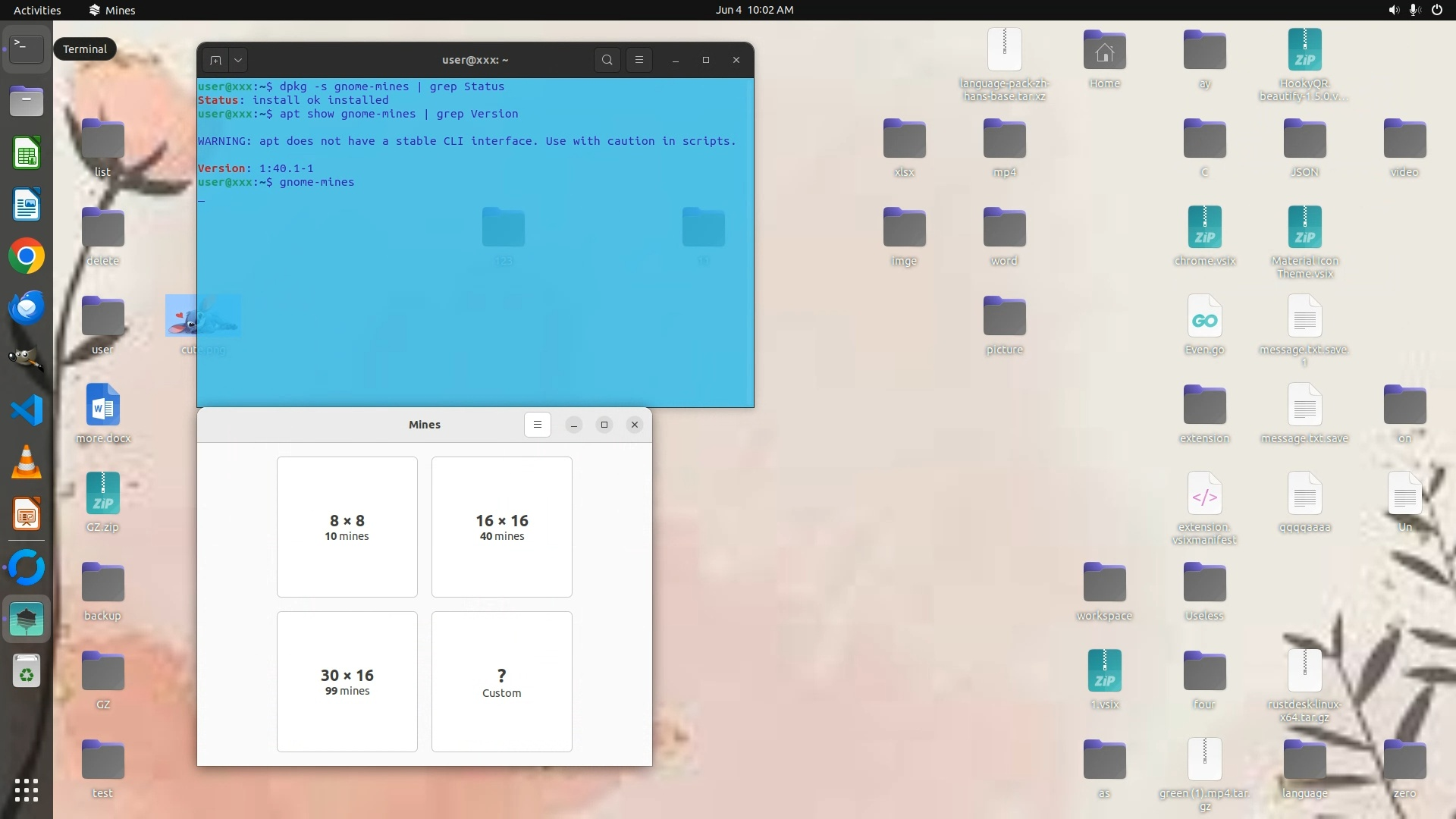Viewport: 1456px width, 819px height.
Task: Open LibreOffice Calc from the dock
Action: point(27,154)
